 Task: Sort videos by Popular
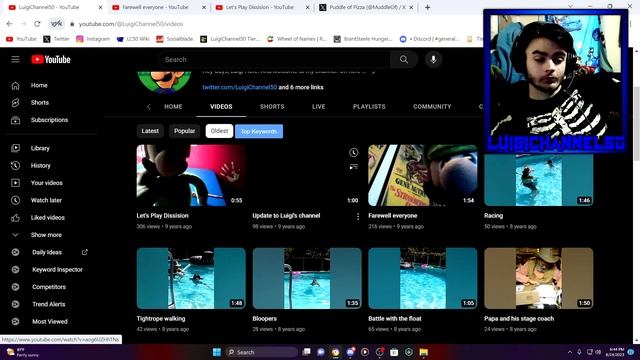(x=184, y=131)
